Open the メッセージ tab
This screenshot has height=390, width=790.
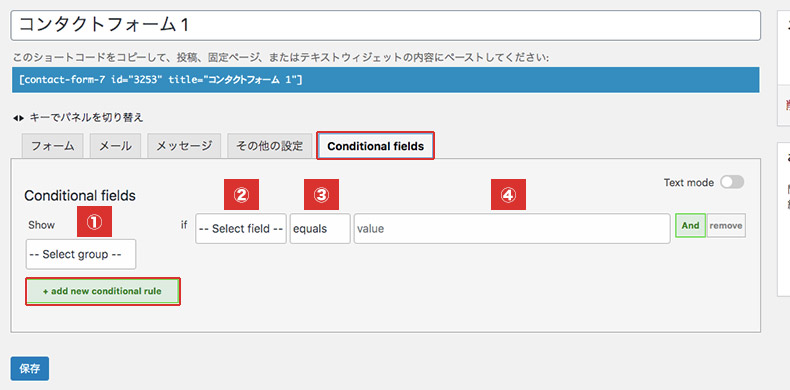(x=184, y=146)
